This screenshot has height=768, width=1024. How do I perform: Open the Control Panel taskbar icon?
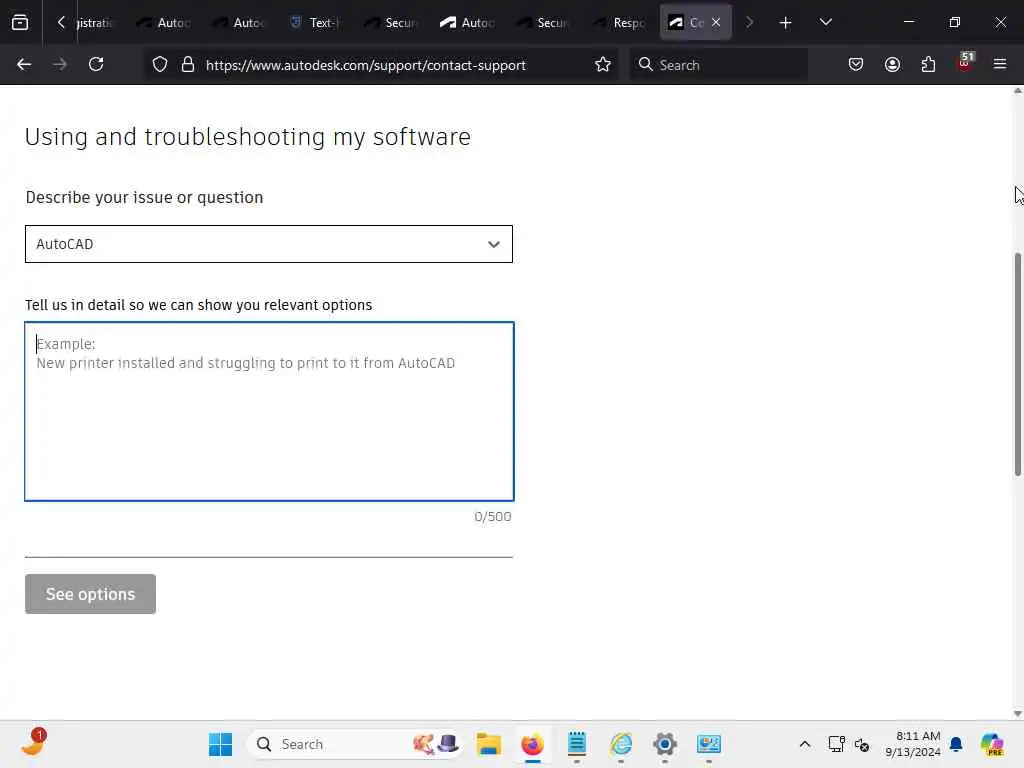pos(709,744)
